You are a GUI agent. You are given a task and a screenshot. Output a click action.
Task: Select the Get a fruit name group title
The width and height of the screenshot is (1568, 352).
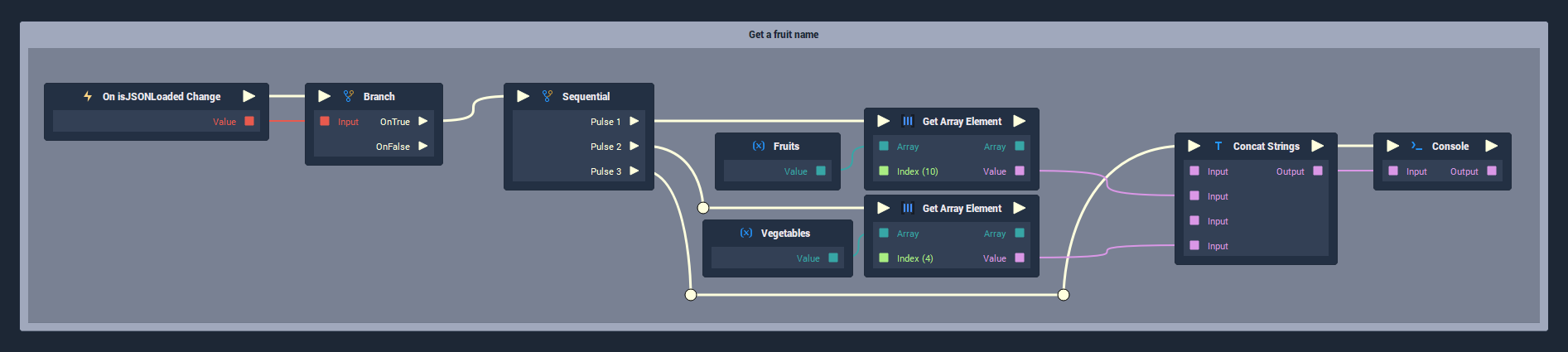(x=784, y=35)
